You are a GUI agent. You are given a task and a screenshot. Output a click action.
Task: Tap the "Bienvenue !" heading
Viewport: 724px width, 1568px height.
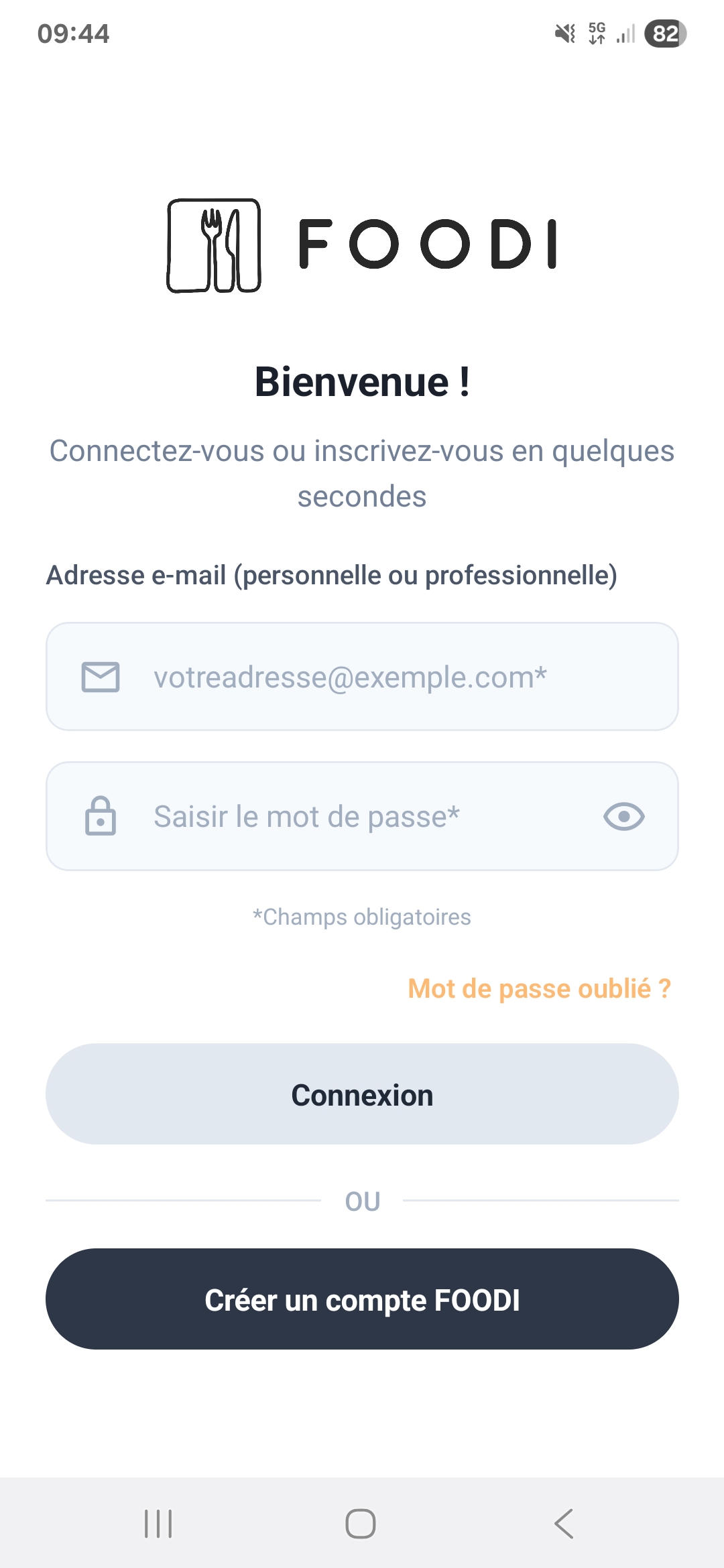click(x=362, y=382)
